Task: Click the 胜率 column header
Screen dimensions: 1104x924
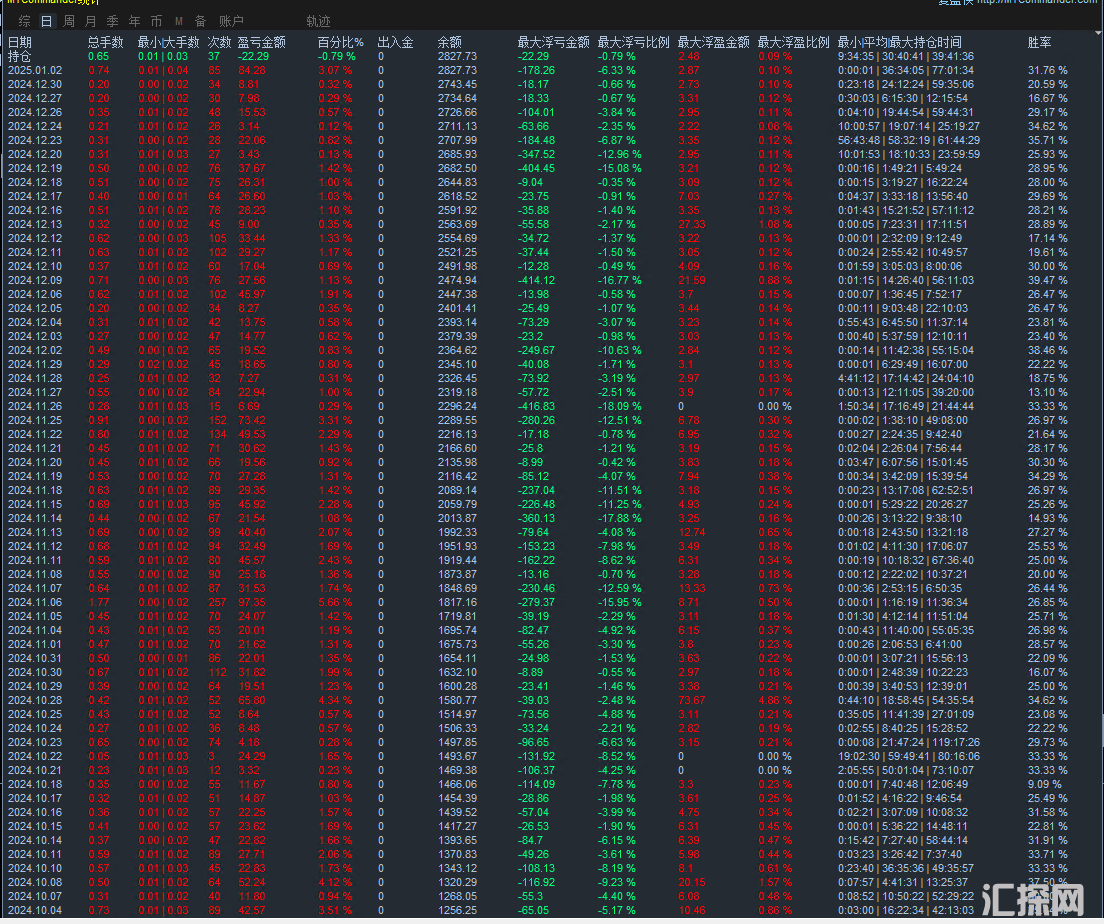Action: [x=1039, y=43]
